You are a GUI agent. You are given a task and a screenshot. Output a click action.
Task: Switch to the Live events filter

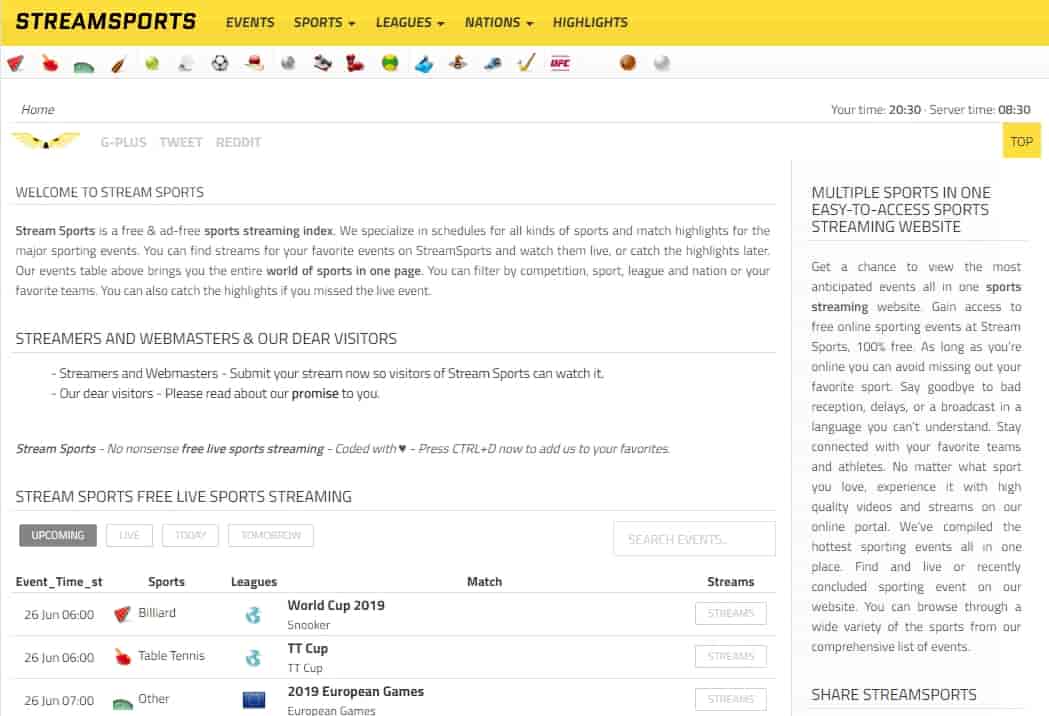pyautogui.click(x=129, y=535)
